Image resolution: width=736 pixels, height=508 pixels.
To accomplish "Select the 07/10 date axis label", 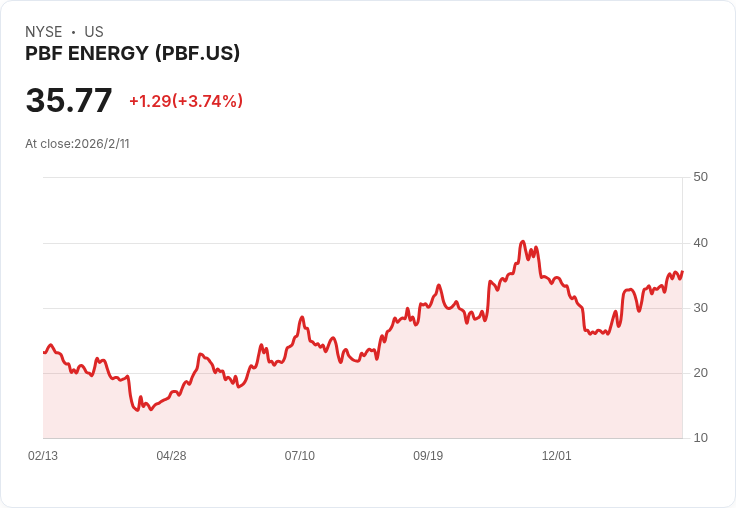I will pos(299,455).
